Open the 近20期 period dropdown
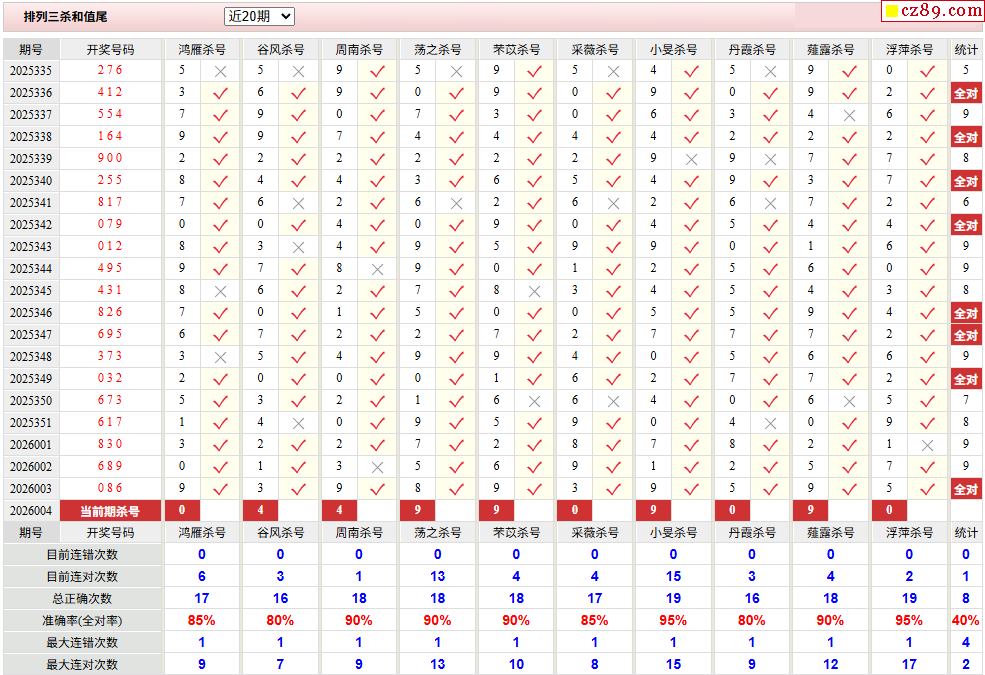This screenshot has height=675, width=985. pyautogui.click(x=259, y=16)
